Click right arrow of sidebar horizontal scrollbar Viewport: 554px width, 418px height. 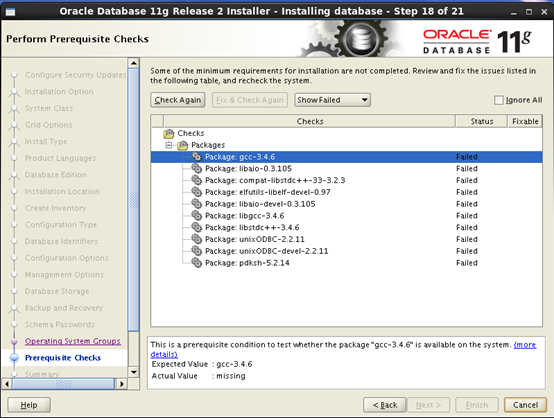click(122, 384)
